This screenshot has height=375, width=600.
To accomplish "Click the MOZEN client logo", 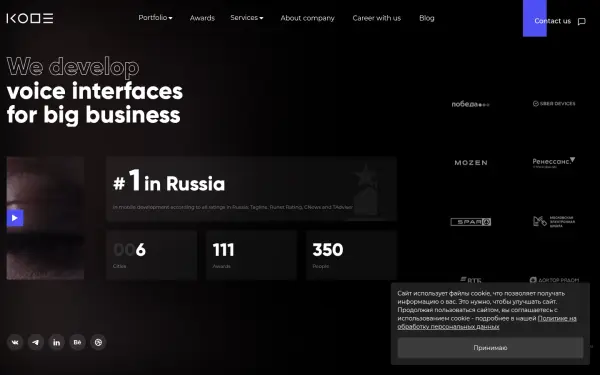I will point(471,163).
